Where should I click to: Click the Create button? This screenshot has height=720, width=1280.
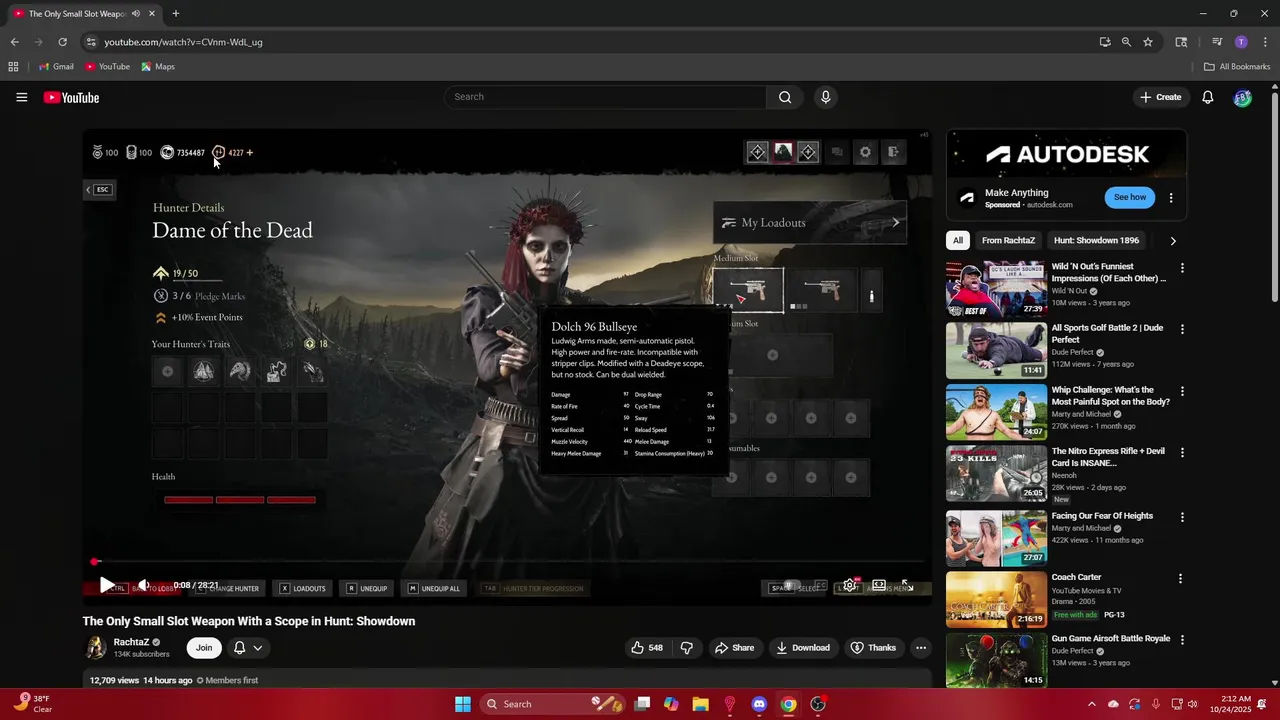[x=1160, y=97]
